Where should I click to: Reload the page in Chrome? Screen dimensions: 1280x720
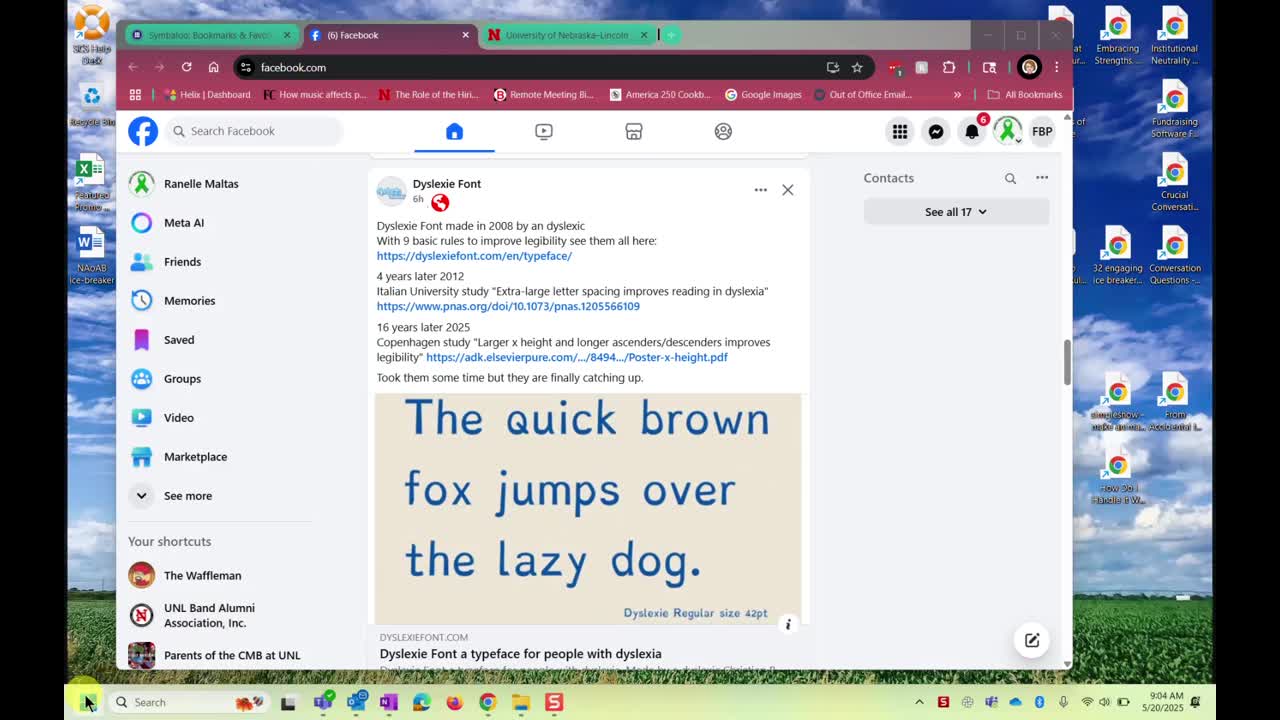pos(186,67)
